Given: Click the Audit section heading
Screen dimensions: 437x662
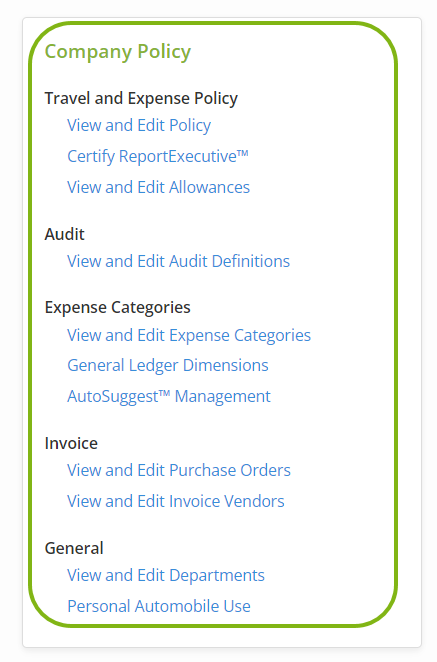Looking at the screenshot, I should 65,234.
